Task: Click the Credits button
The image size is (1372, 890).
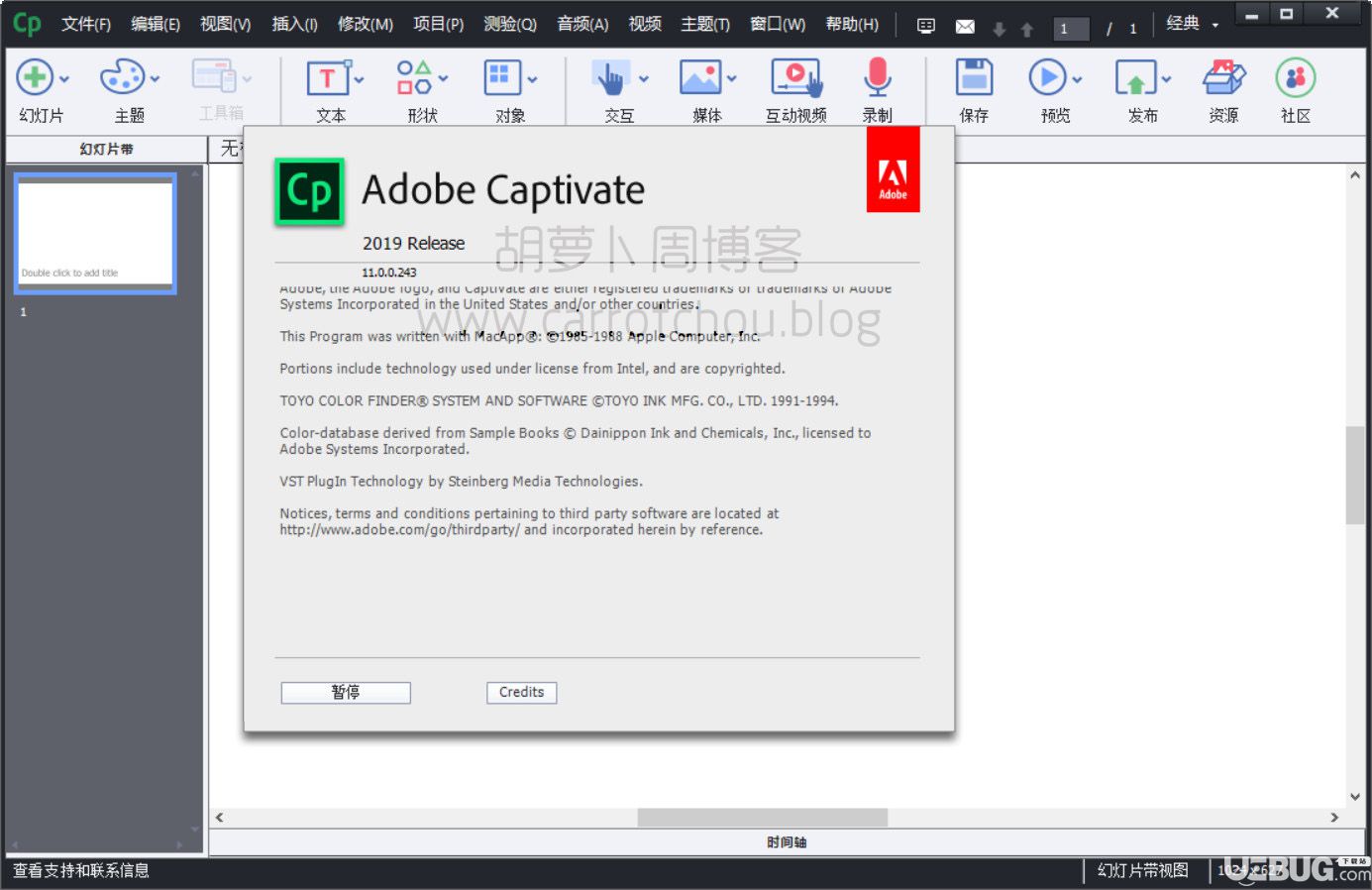Action: [x=521, y=693]
